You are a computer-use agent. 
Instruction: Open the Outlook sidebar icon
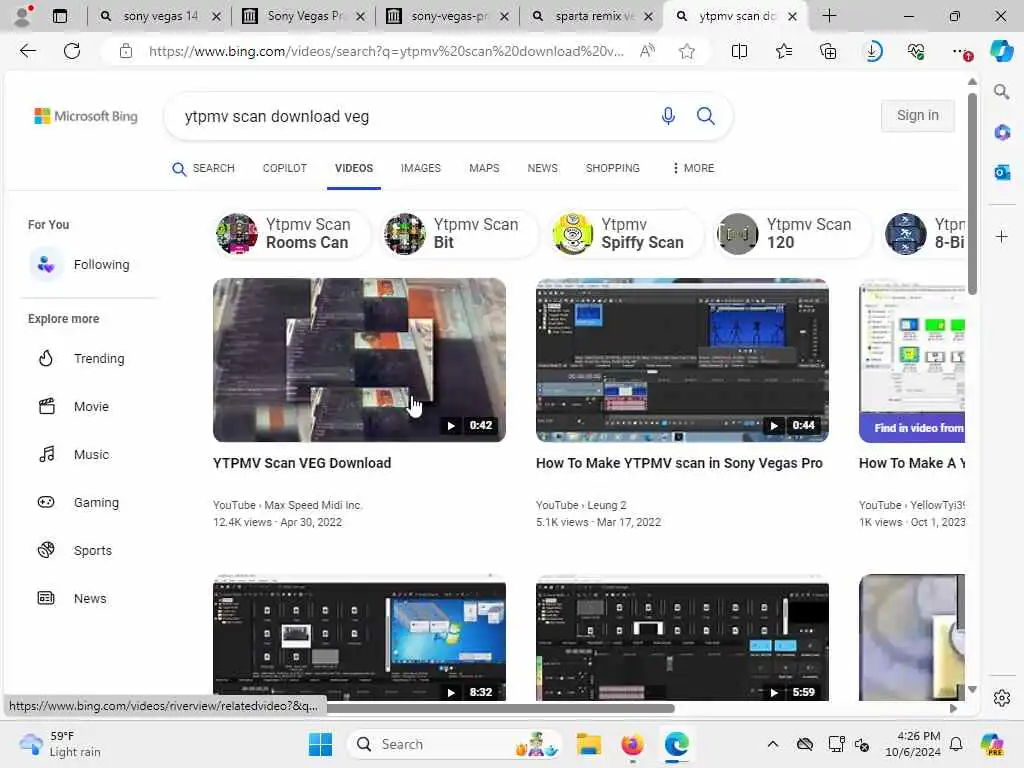tap(1002, 172)
